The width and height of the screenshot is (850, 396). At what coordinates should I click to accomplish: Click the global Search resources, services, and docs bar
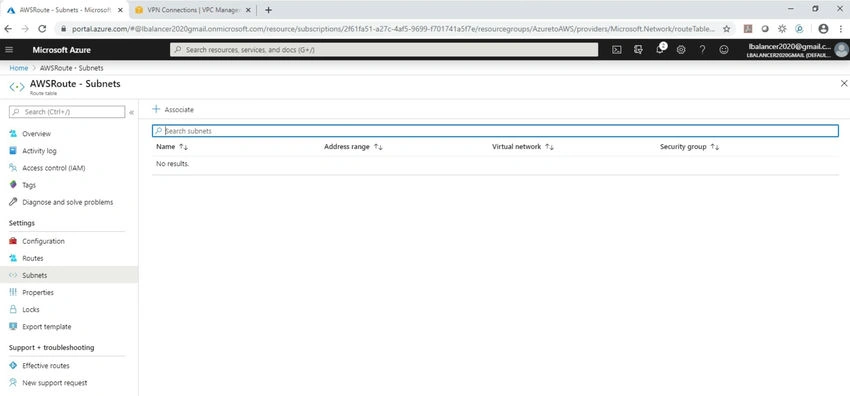click(x=384, y=50)
